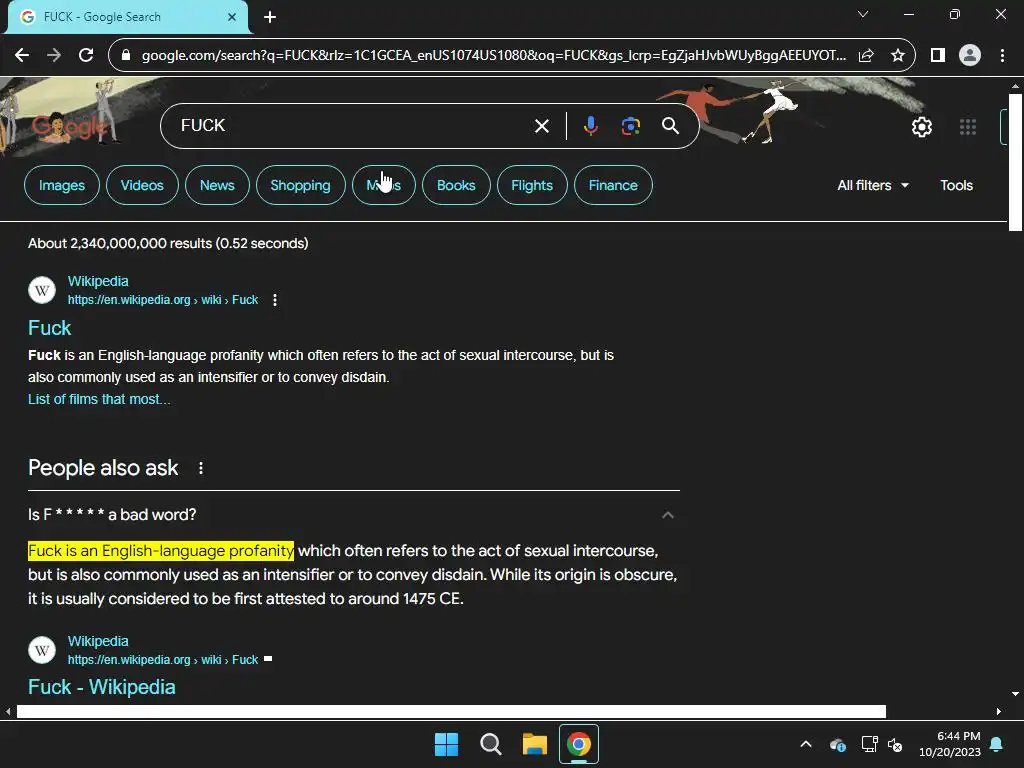Click the lock icon in address bar
Viewport: 1024px width, 768px height.
pyautogui.click(x=127, y=56)
